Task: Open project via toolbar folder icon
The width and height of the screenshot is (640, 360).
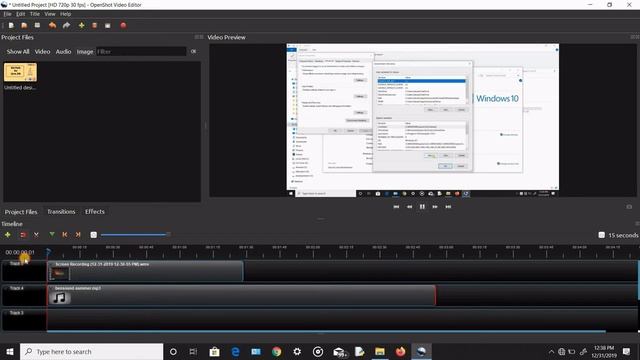Action: click(24, 25)
